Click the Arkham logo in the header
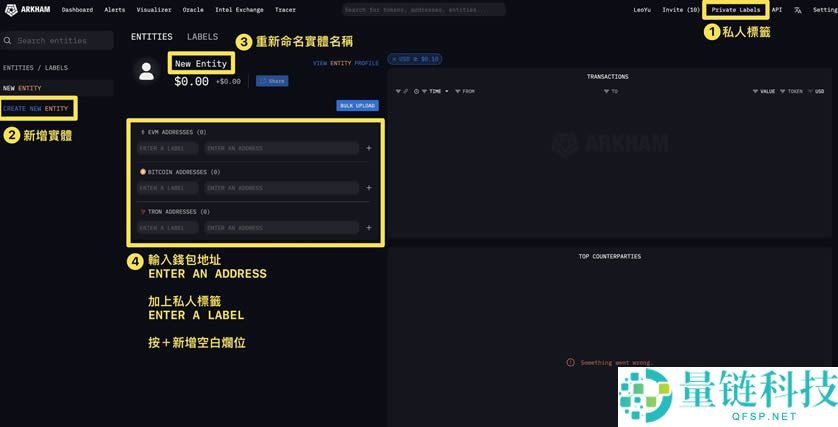This screenshot has height=427, width=838. 27,10
